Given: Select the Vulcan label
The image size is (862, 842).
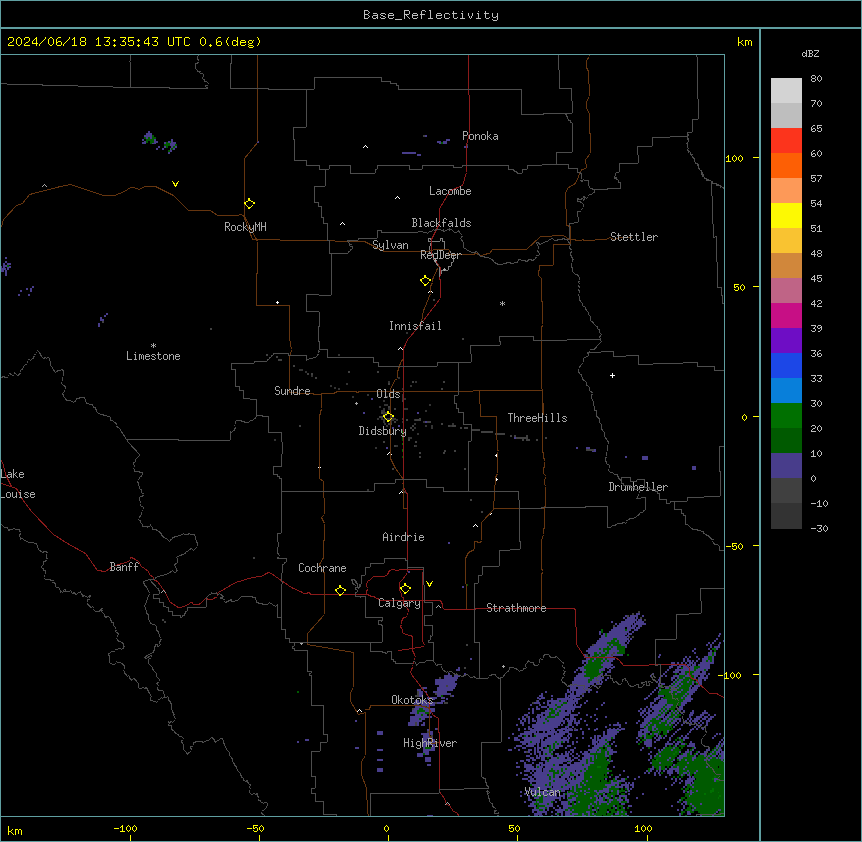Looking at the screenshot, I should click(x=543, y=792).
